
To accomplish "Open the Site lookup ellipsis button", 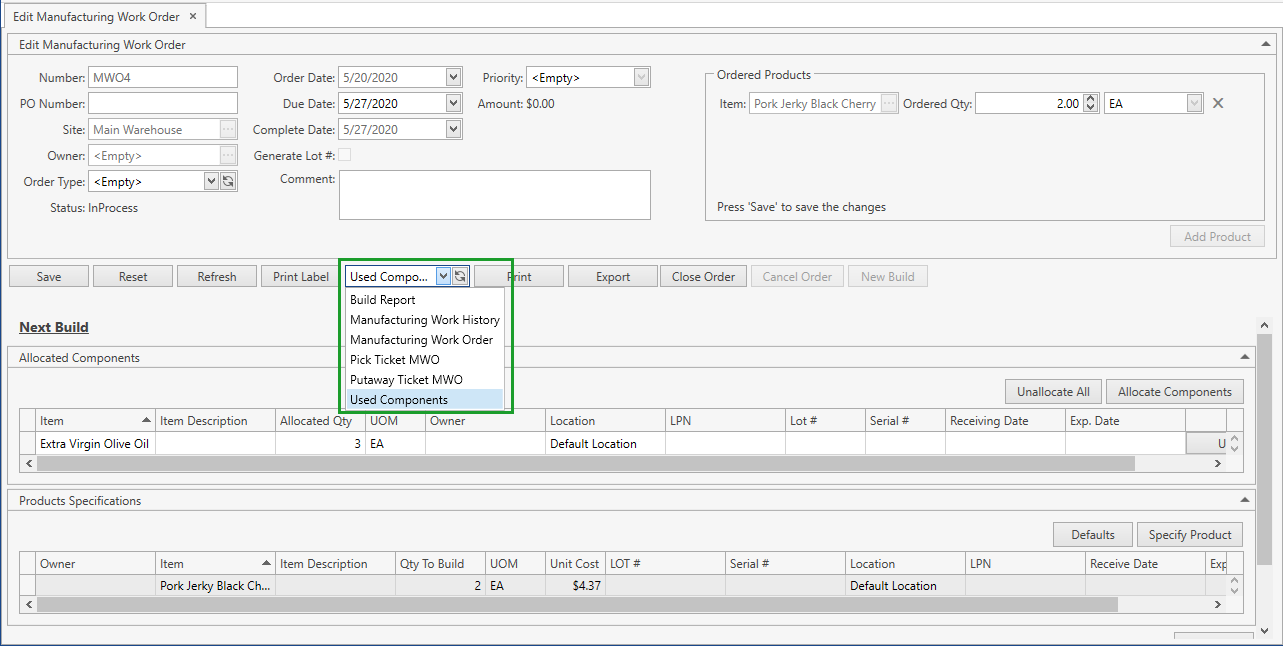I will click(x=228, y=129).
